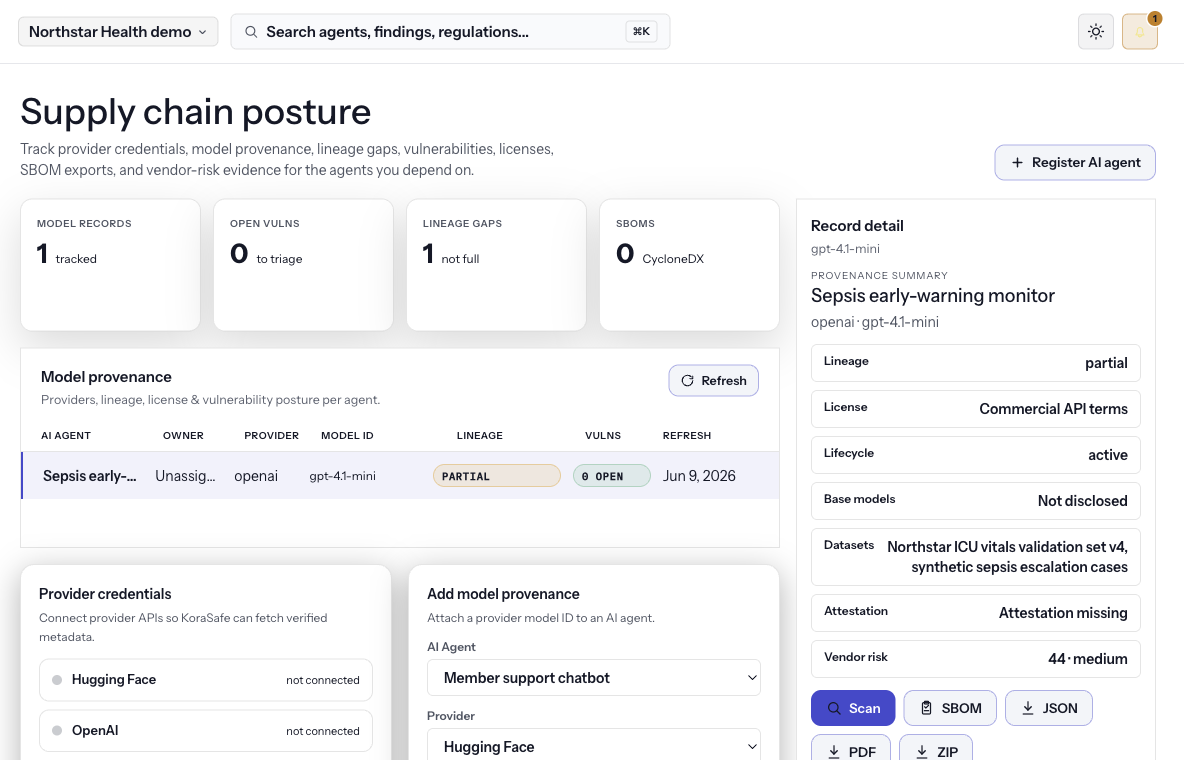
Task: Download the record as PDF
Action: (851, 749)
